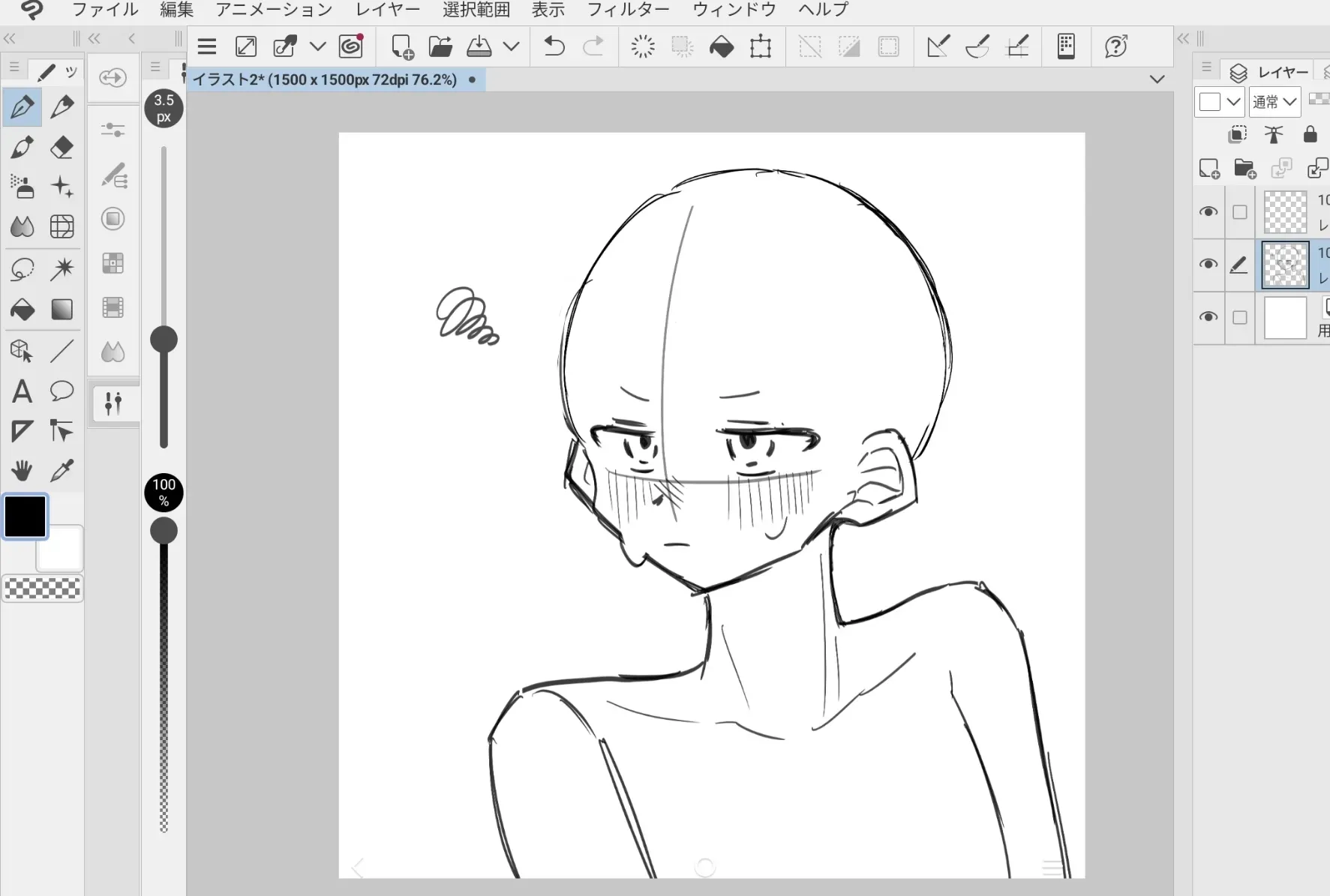Select the Decoration sparkle tool
This screenshot has height=896, width=1330.
click(62, 187)
